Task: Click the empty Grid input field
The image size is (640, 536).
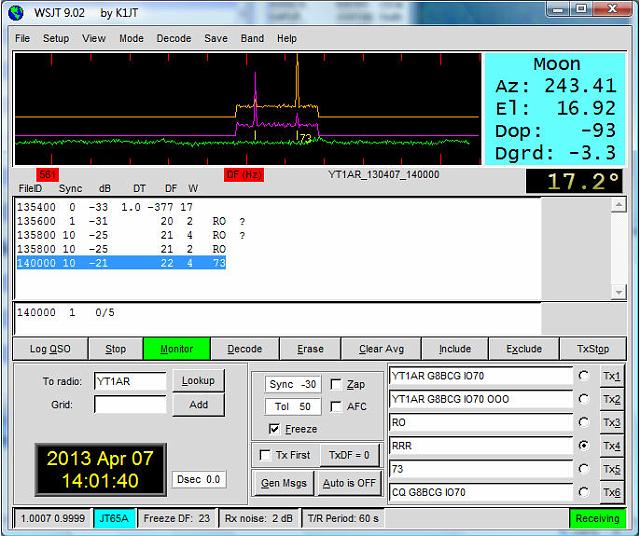Action: 130,405
